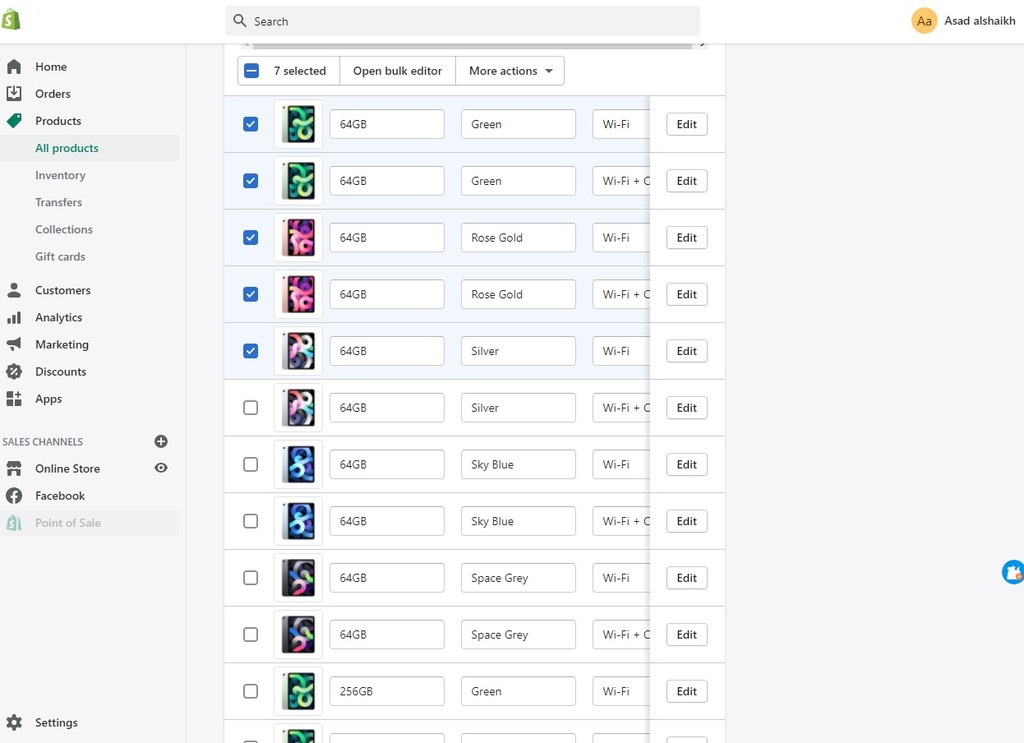Screen dimensions: 1024x743
Task: Open Asad alshaikh account menu
Action: pyautogui.click(x=963, y=21)
